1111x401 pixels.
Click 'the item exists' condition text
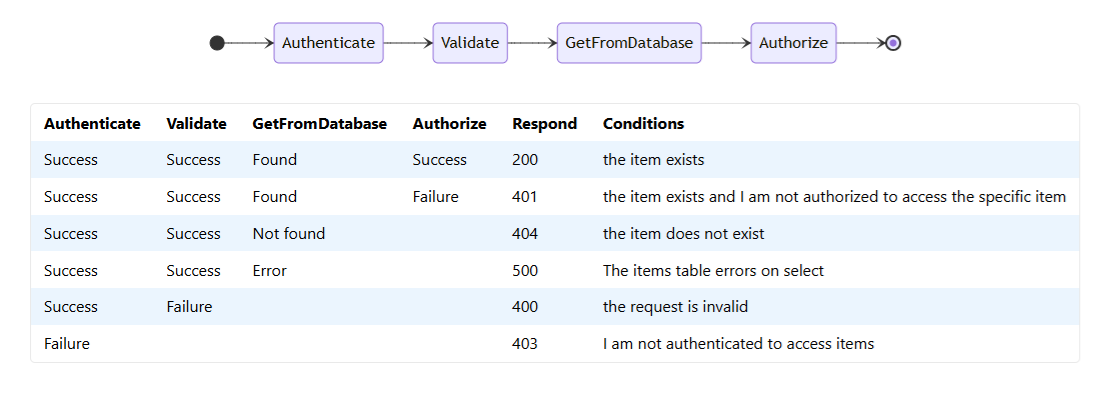click(x=653, y=160)
